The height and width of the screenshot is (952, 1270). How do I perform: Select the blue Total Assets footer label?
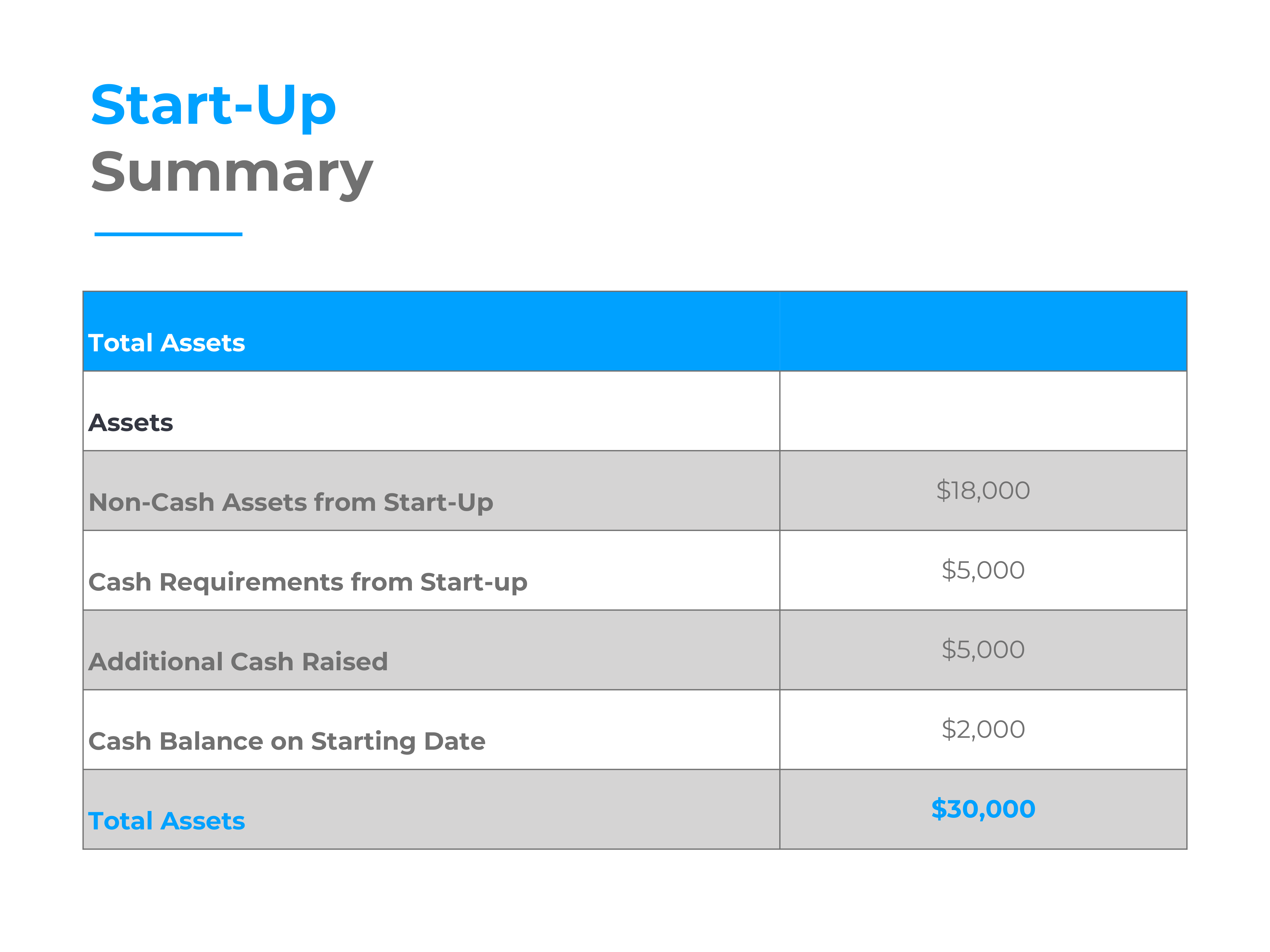click(x=166, y=821)
